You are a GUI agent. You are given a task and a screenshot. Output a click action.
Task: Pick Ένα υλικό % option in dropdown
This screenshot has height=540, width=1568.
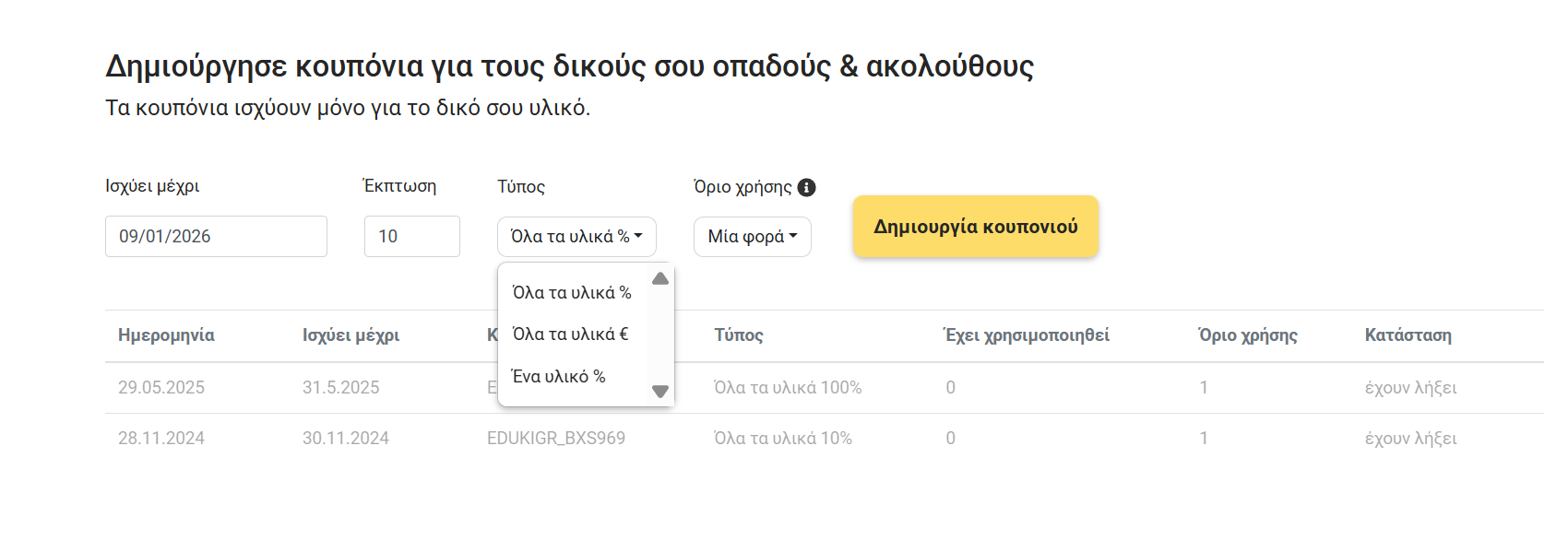coord(559,377)
